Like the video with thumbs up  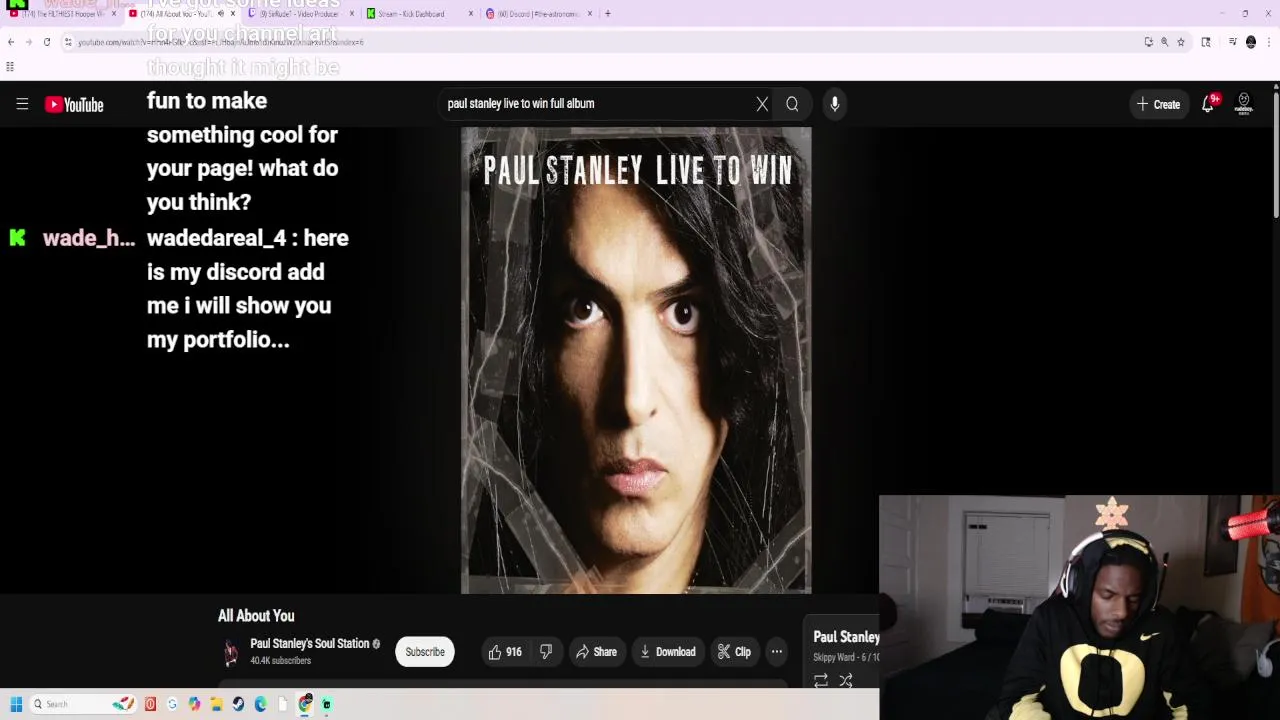pos(504,652)
